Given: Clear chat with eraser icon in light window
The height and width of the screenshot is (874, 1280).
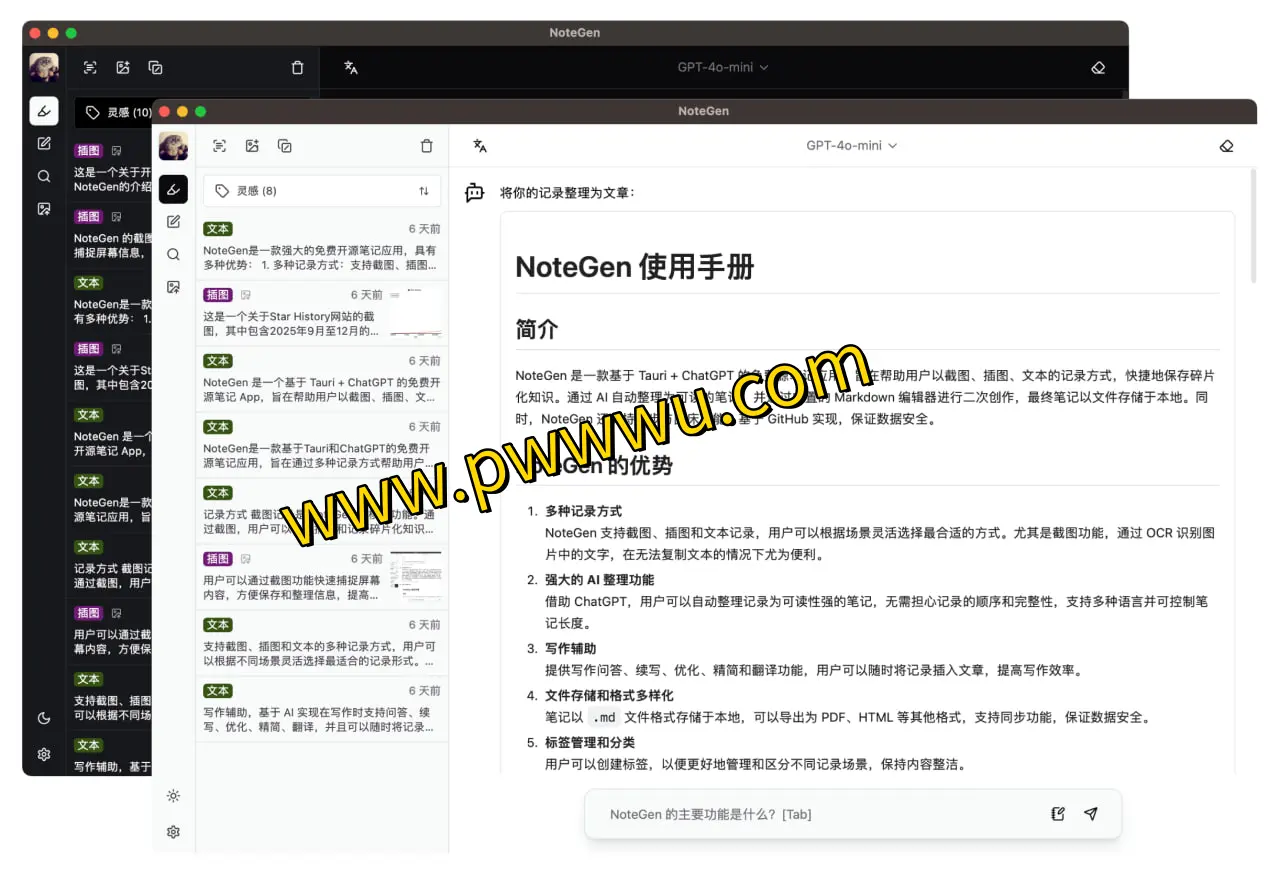Looking at the screenshot, I should click(x=1227, y=146).
